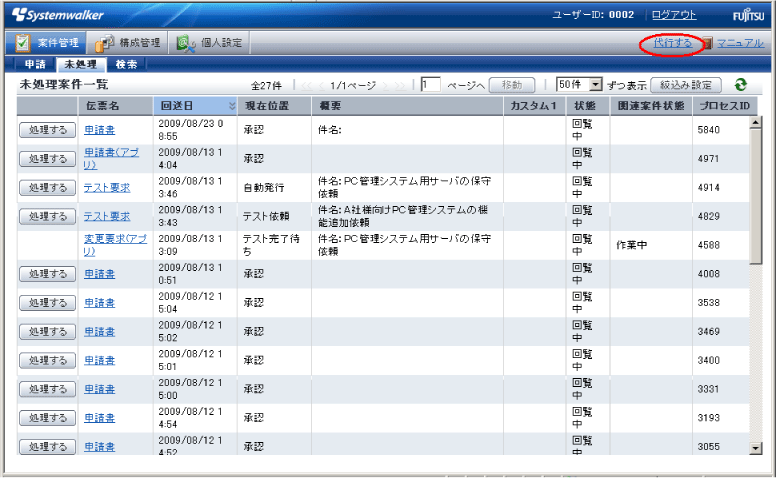Viewport: 776px width, 478px height.
Task: Sort by the 現在位置 column header
Action: point(275,106)
